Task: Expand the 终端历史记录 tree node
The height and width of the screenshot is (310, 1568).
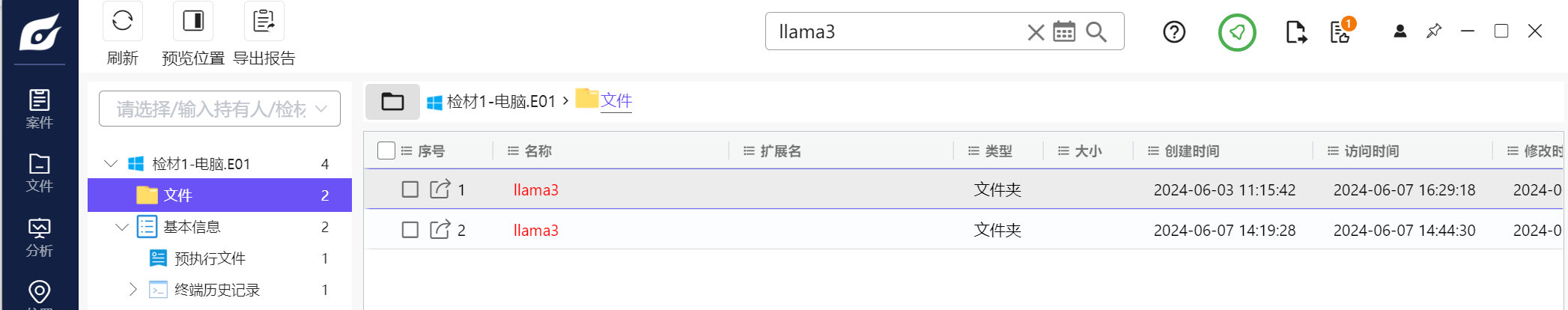Action: point(133,289)
